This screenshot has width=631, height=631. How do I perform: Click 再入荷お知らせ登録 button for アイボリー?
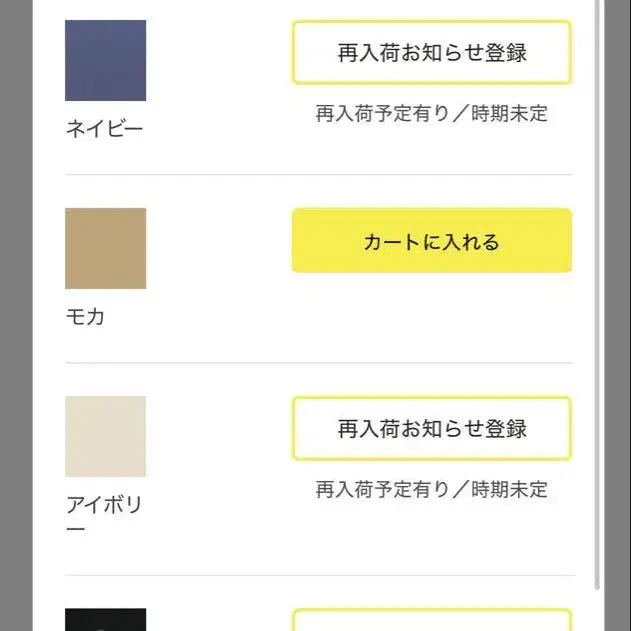click(x=432, y=428)
